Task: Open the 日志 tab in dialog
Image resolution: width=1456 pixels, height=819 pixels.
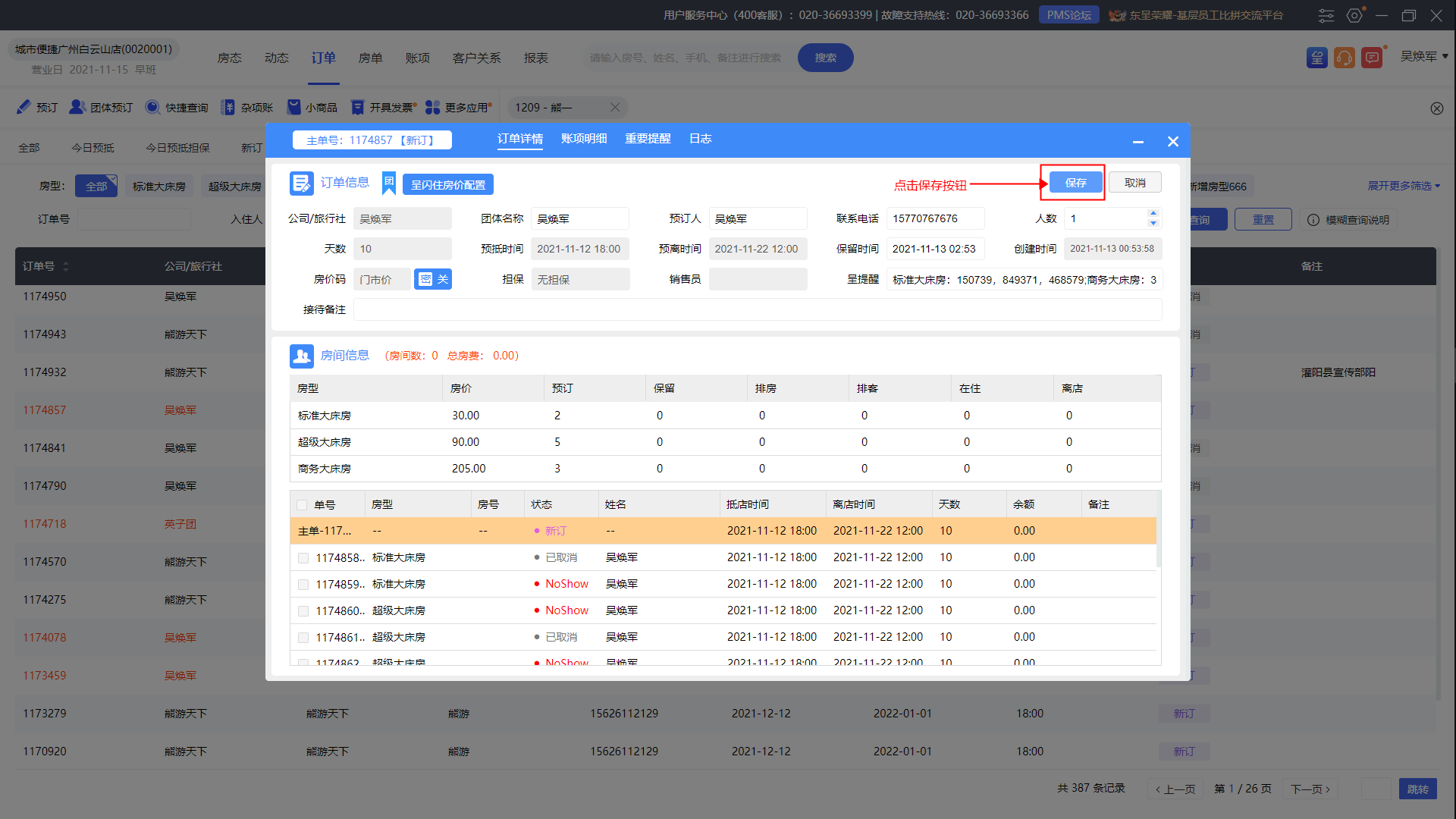Action: [700, 139]
